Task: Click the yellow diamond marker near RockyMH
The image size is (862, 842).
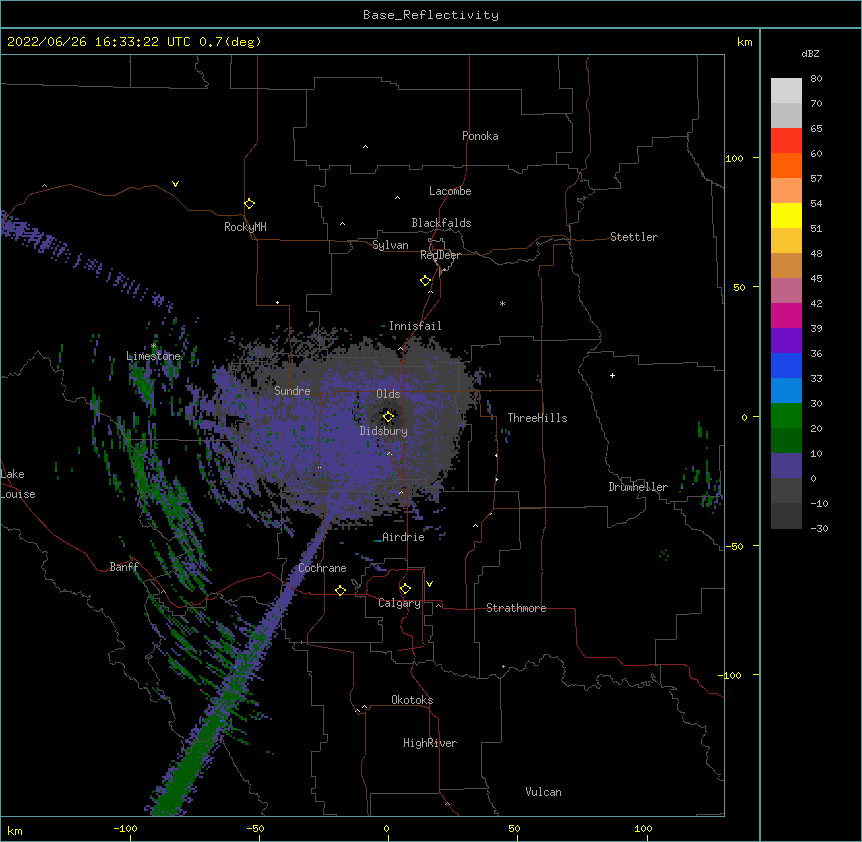Action: click(x=250, y=204)
